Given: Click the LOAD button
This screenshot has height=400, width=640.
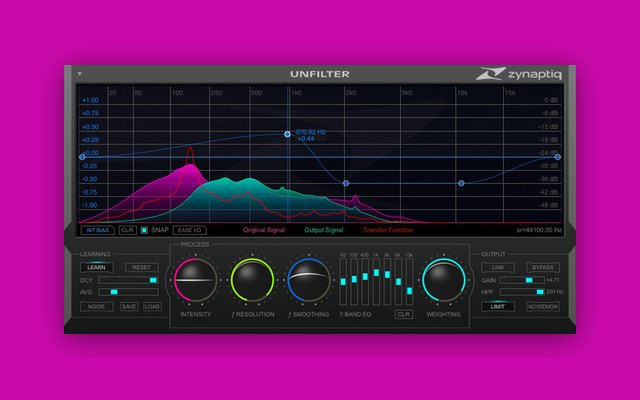Looking at the screenshot, I should (152, 307).
